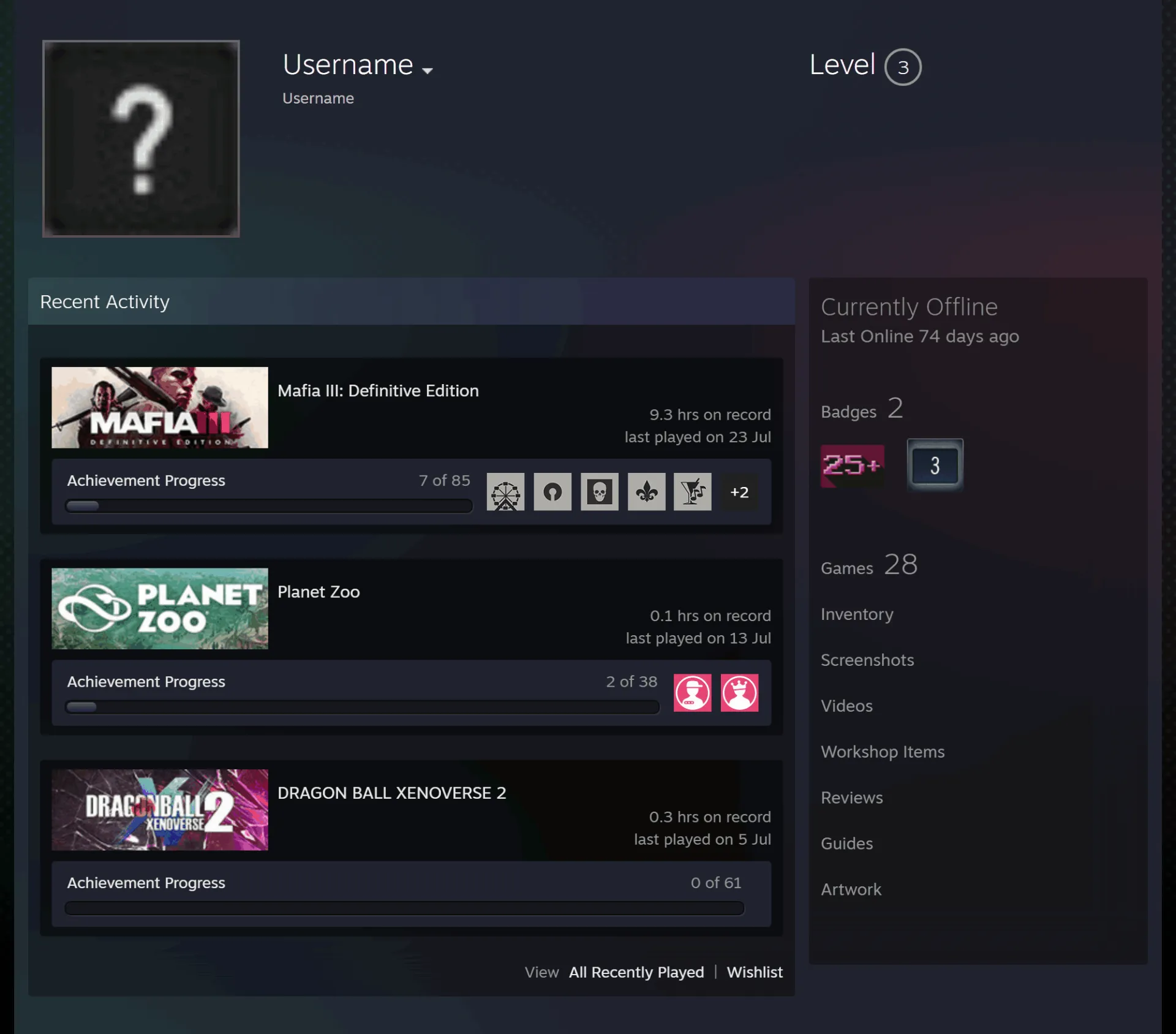The width and height of the screenshot is (1176, 1034).
Task: Click '9.3 hrs on record' text
Action: click(x=710, y=415)
